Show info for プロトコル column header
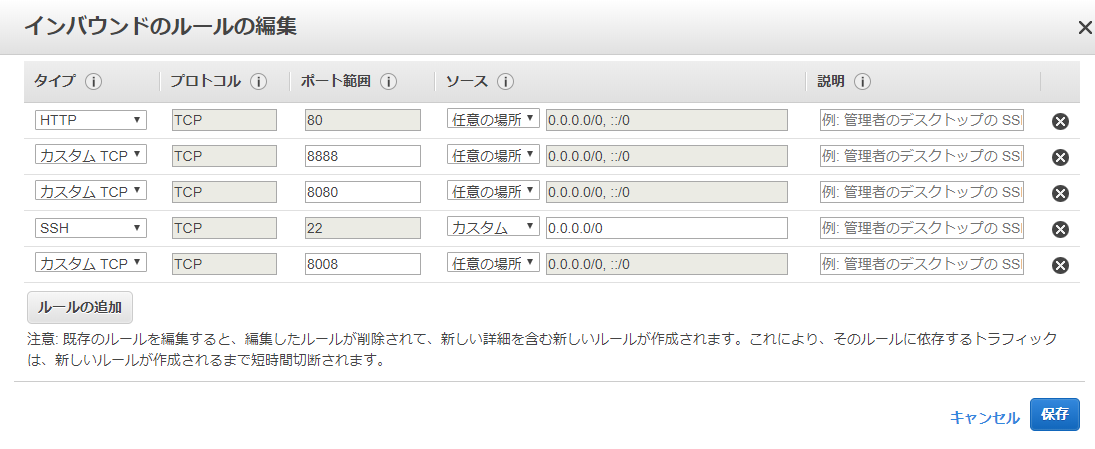 258,82
